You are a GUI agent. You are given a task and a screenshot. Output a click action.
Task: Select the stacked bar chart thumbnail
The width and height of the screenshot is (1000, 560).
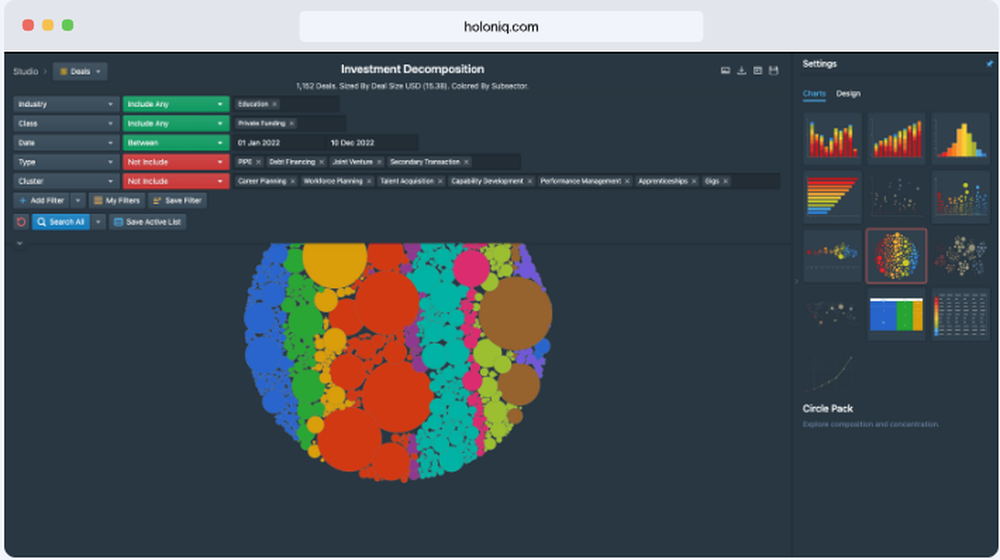[832, 138]
